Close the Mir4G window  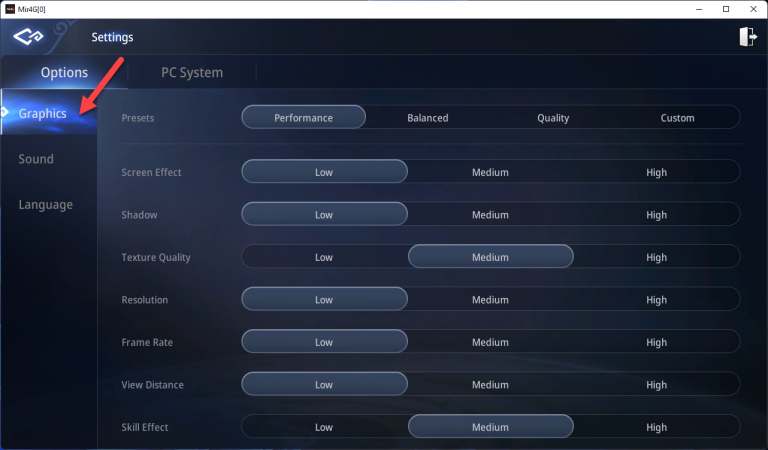(x=753, y=9)
